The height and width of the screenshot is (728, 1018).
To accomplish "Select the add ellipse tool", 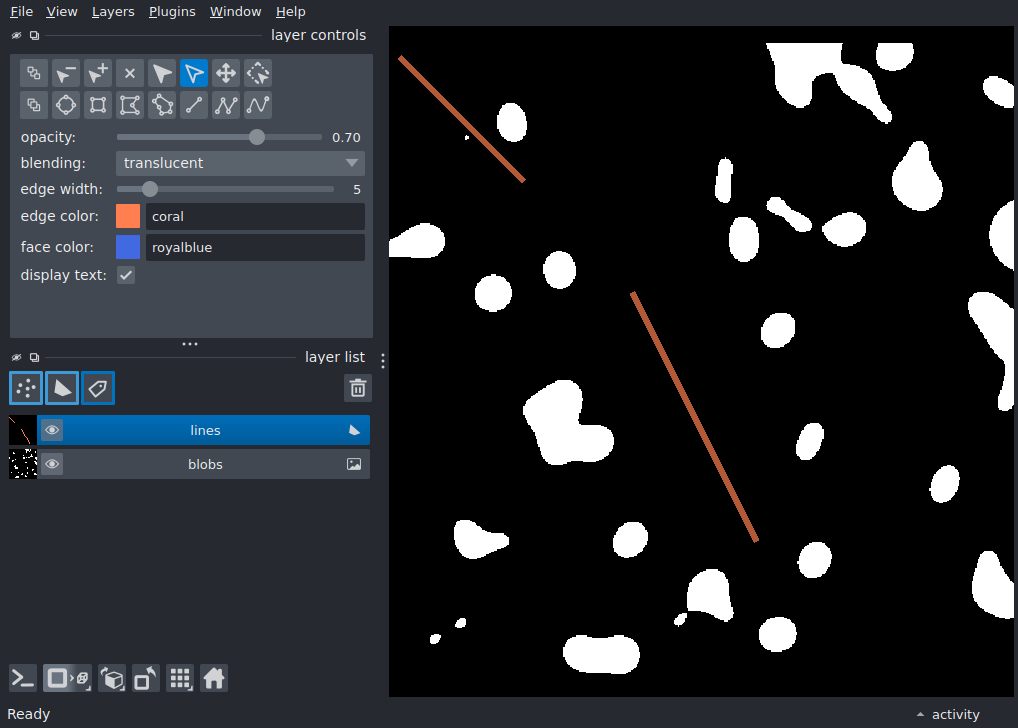I will [66, 105].
